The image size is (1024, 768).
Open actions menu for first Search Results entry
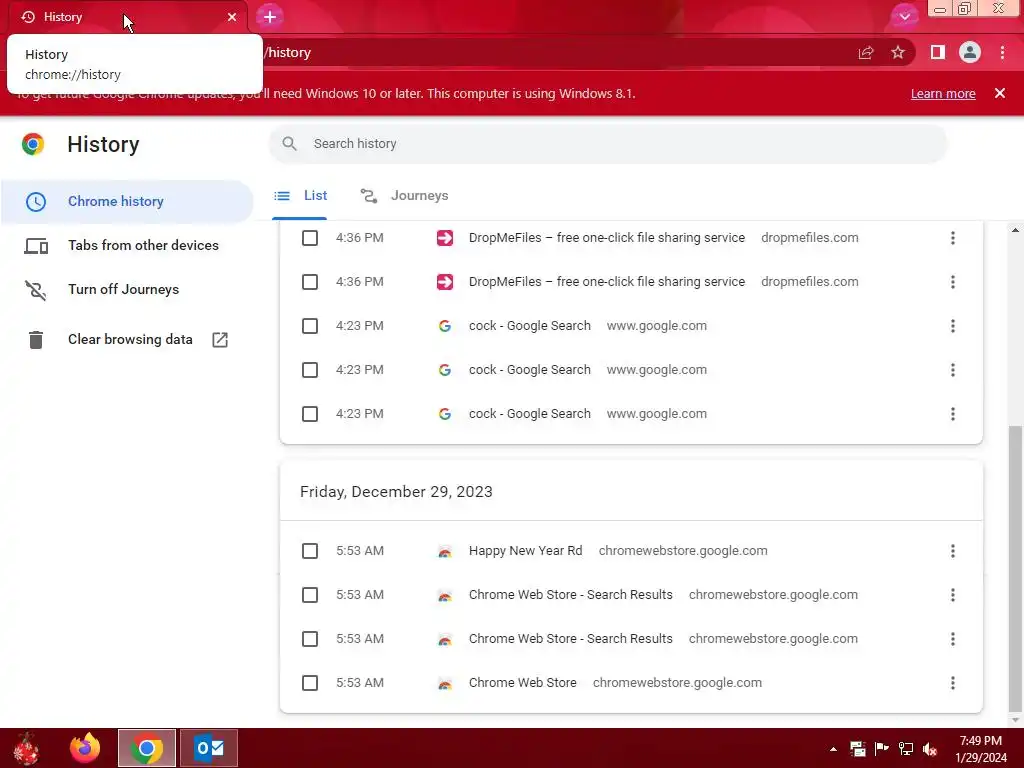(x=953, y=595)
